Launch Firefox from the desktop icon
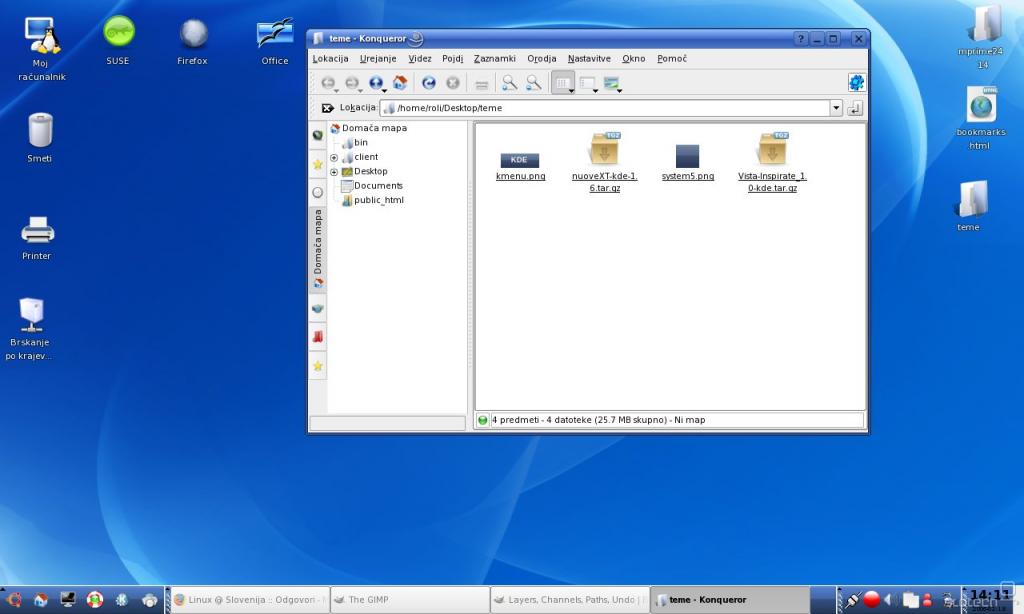 click(x=193, y=42)
